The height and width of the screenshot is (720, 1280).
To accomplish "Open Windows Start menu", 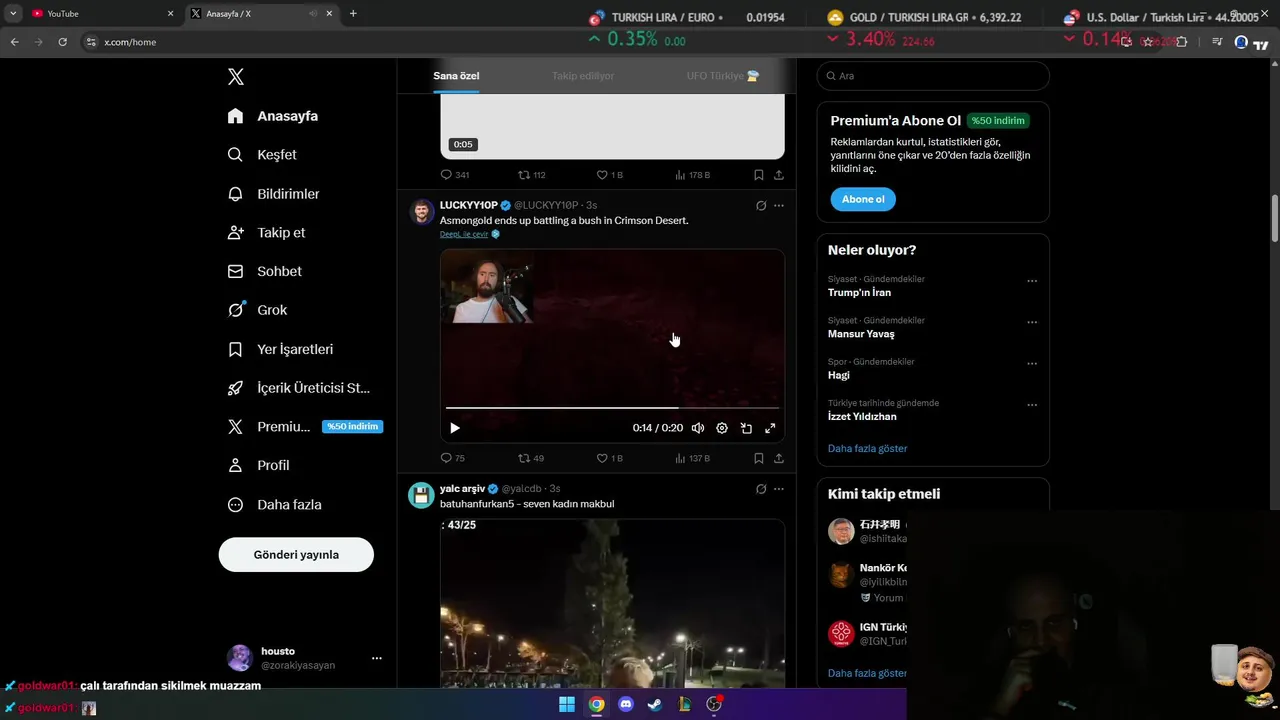I will click(567, 704).
